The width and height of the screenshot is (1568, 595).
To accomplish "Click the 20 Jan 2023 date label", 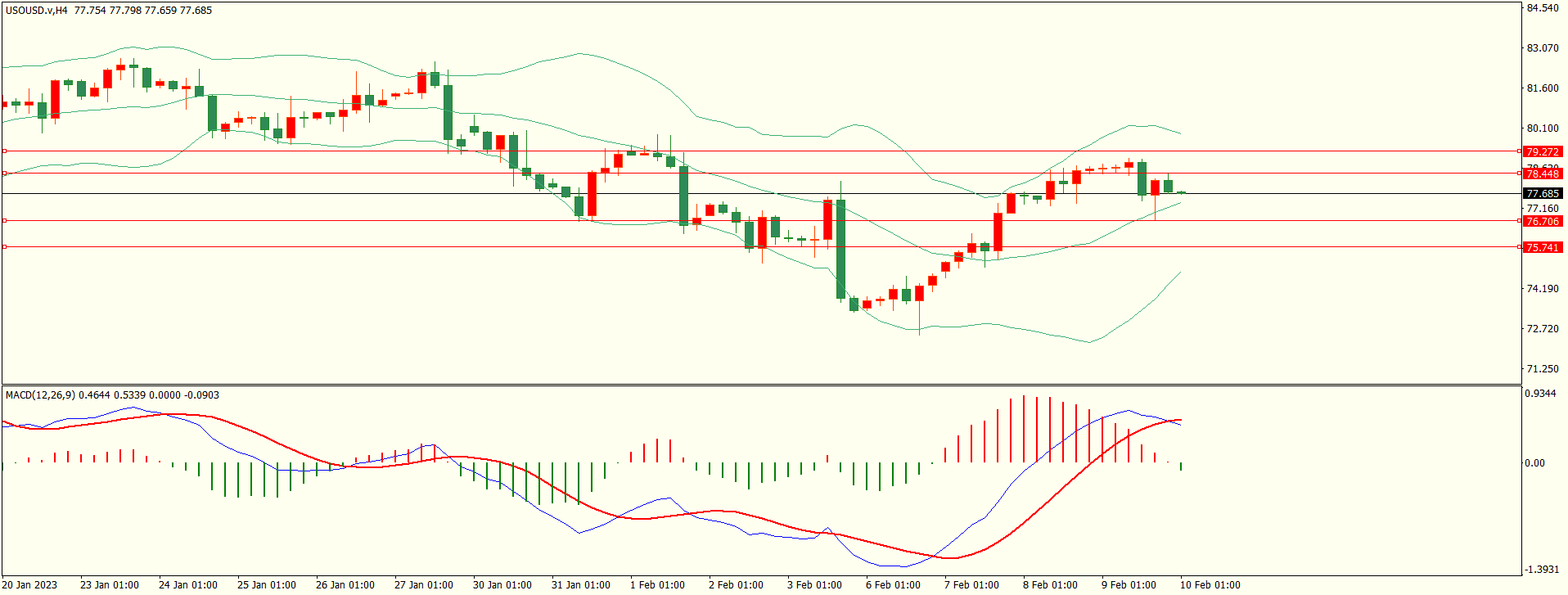I will pos(31,585).
